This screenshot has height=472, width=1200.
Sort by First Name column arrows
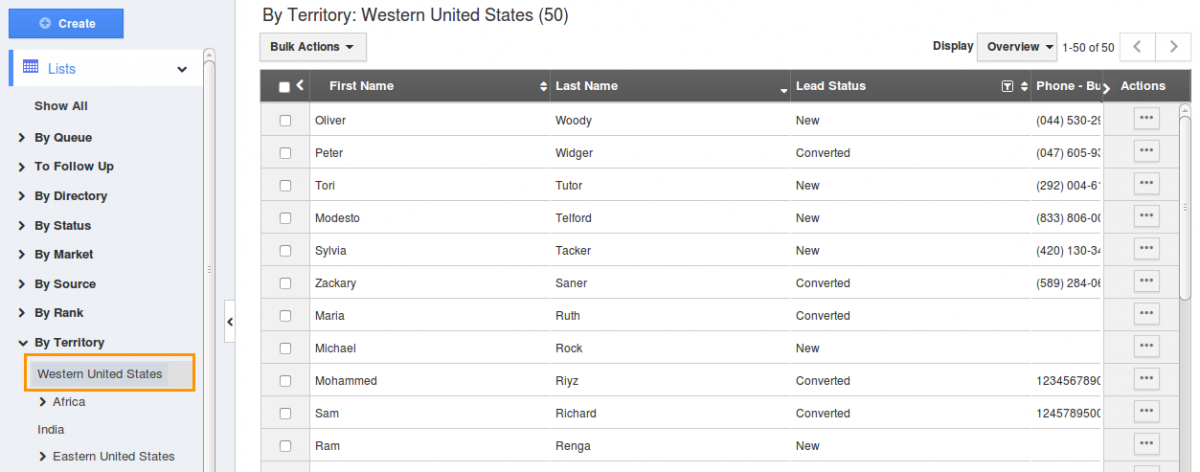tap(544, 87)
